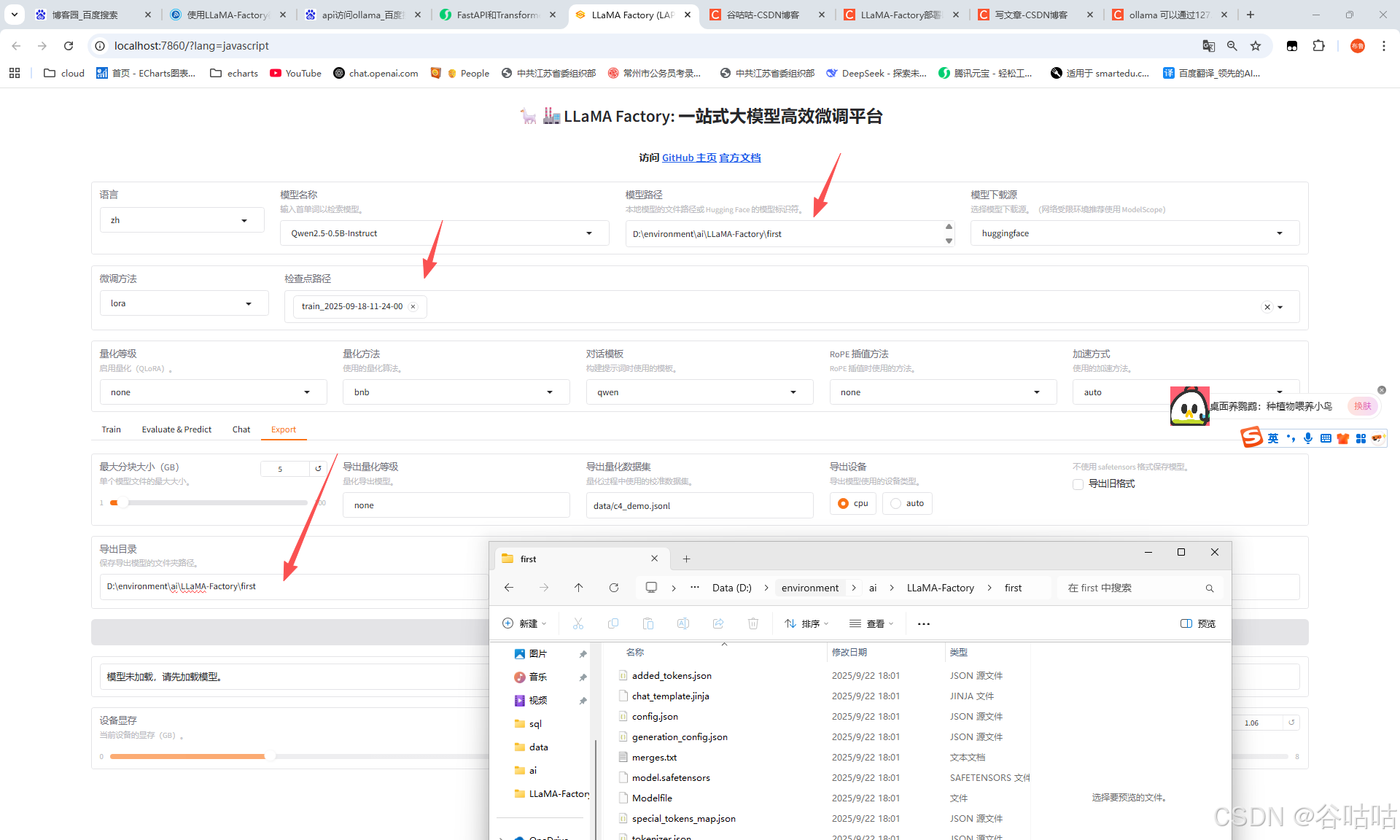Click the Delete trash icon in Explorer

[753, 623]
